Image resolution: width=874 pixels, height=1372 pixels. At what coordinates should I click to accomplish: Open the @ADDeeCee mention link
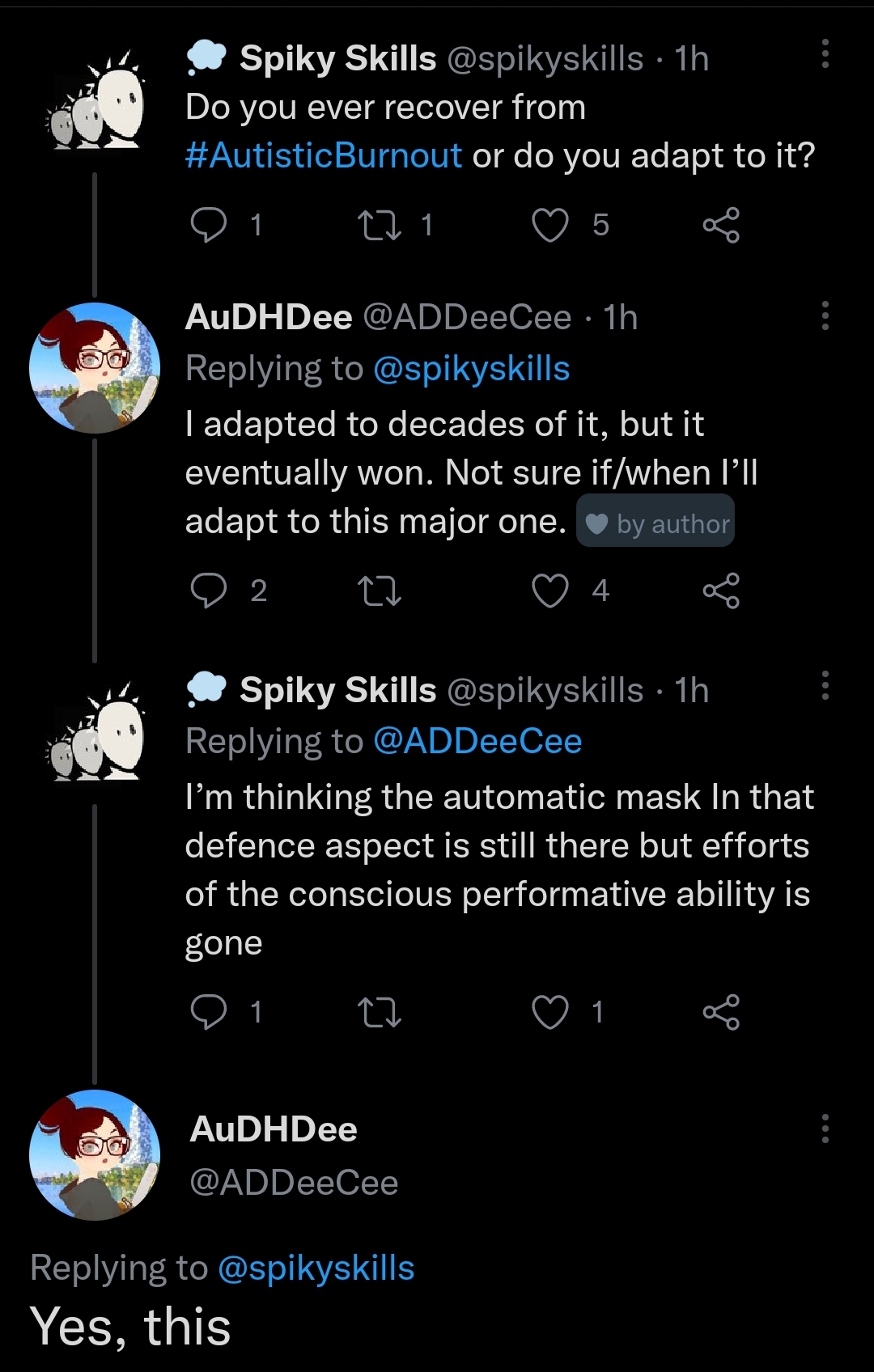[477, 742]
